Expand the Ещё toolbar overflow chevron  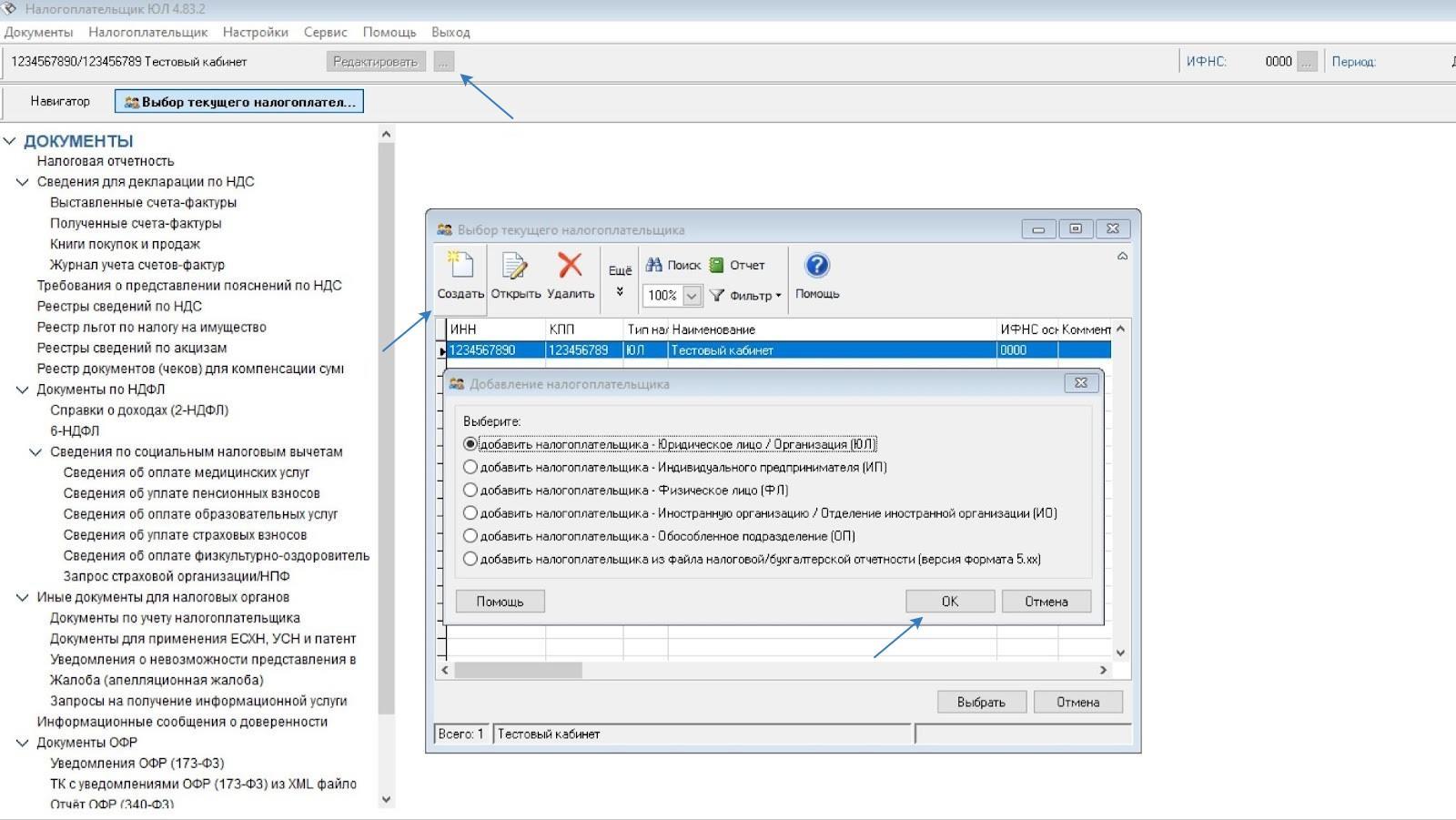coord(620,291)
